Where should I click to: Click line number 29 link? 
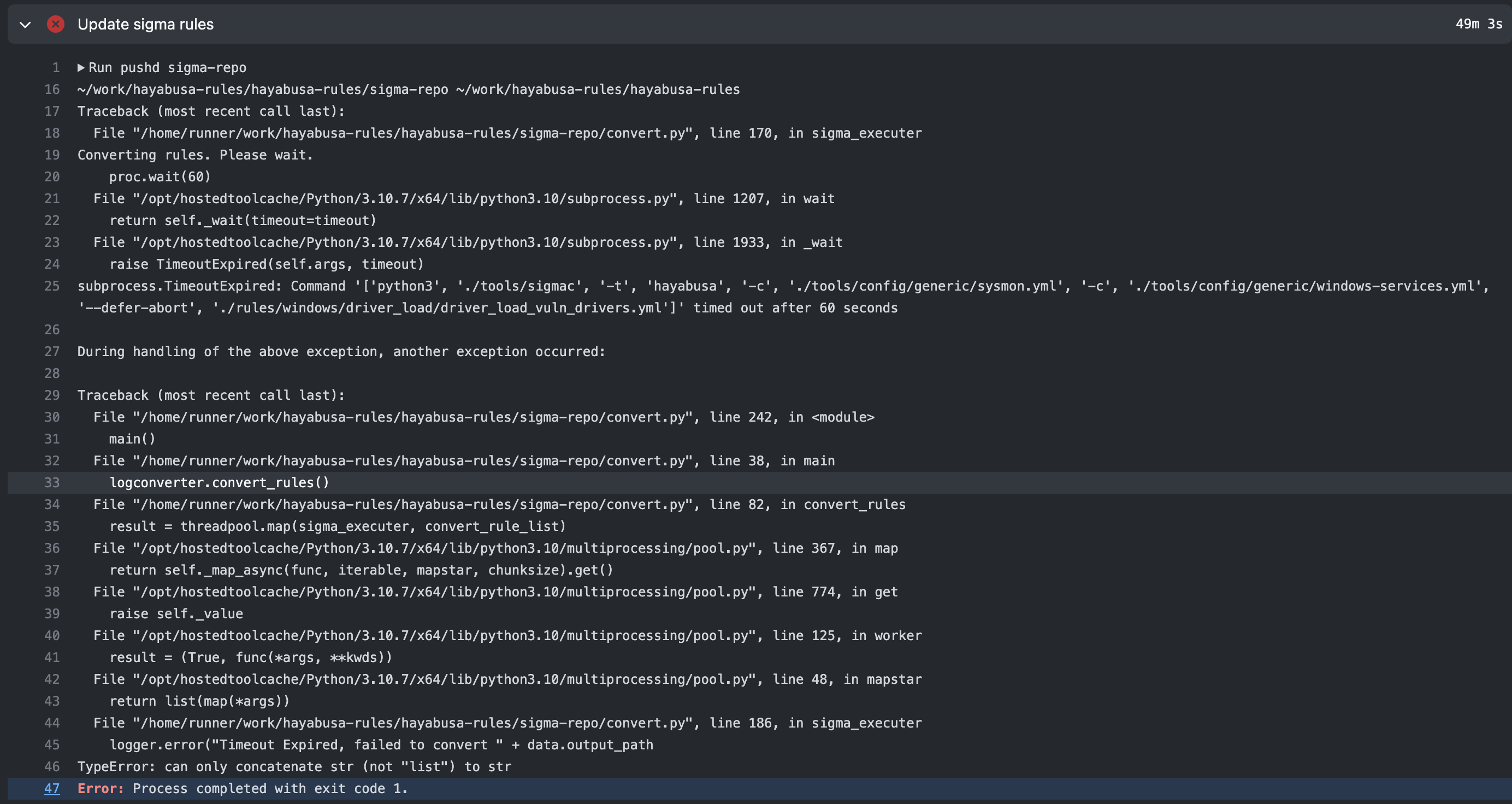(x=52, y=395)
